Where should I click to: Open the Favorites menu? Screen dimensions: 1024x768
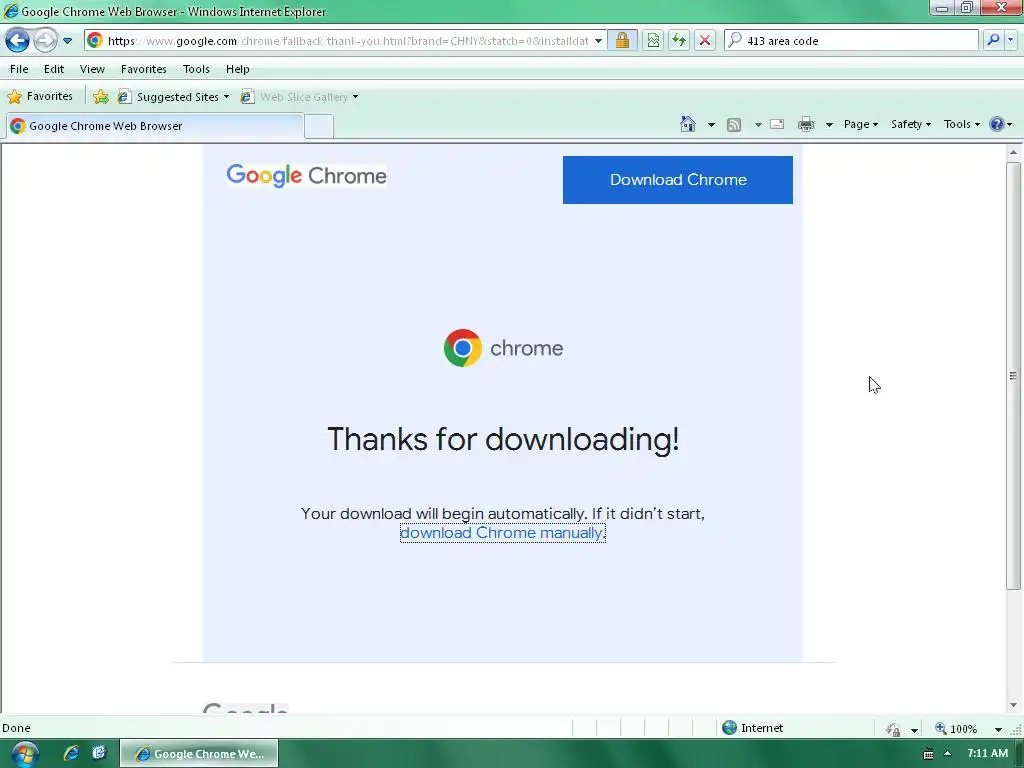[x=144, y=69]
